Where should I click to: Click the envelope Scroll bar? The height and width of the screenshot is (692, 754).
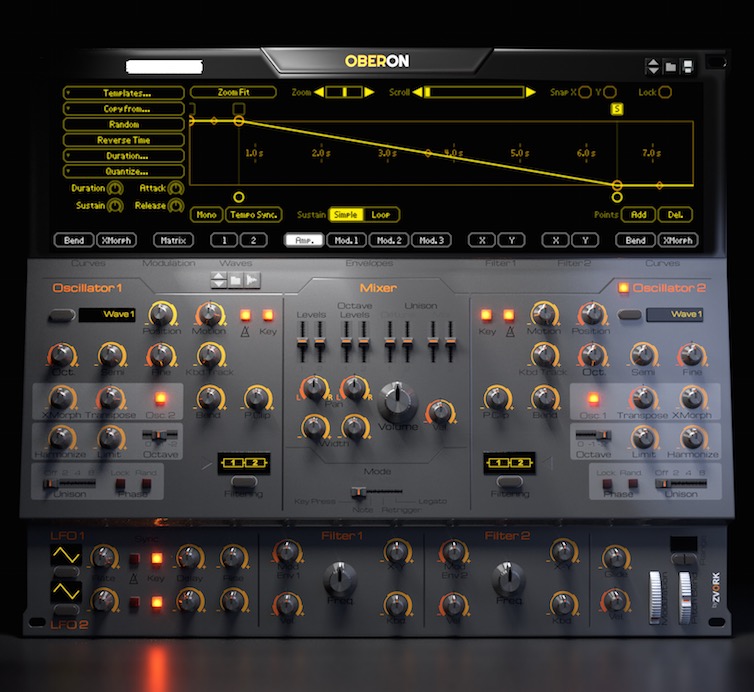pyautogui.click(x=474, y=92)
